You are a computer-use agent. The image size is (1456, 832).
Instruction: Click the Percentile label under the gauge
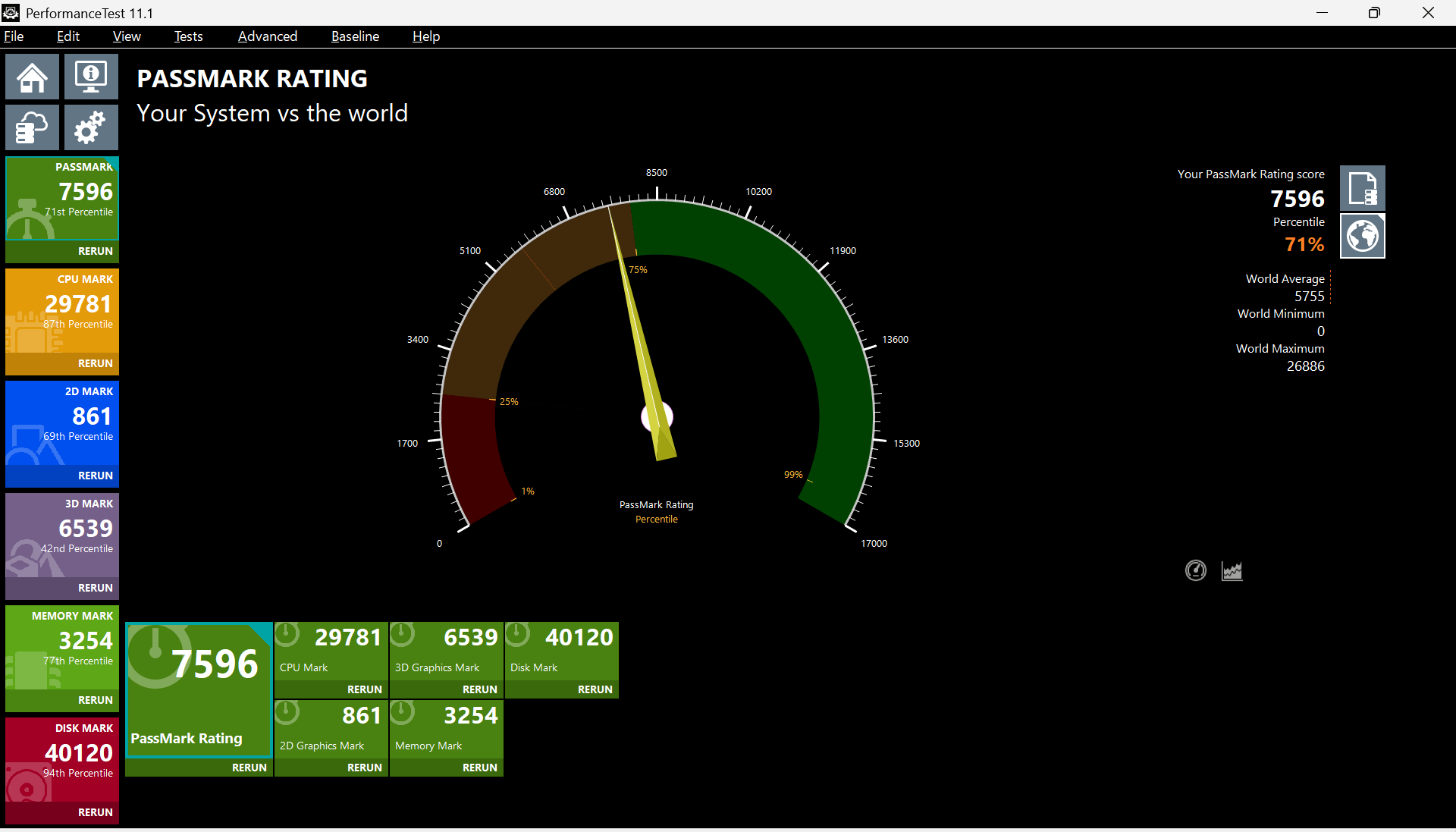pyautogui.click(x=657, y=520)
